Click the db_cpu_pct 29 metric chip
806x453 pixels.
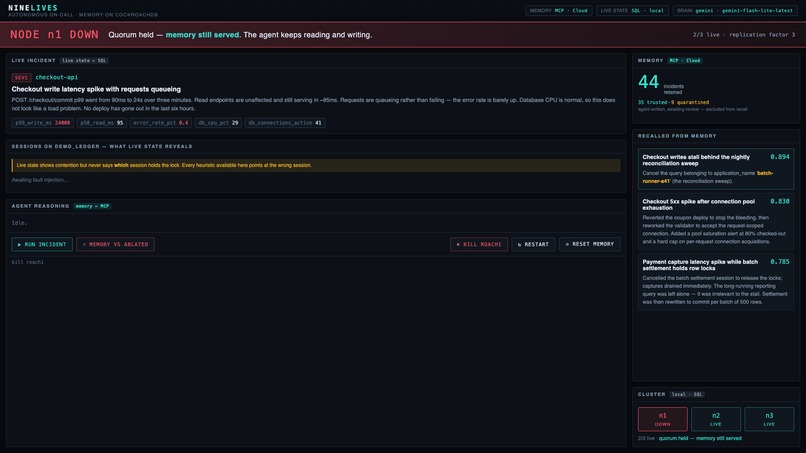(218, 123)
